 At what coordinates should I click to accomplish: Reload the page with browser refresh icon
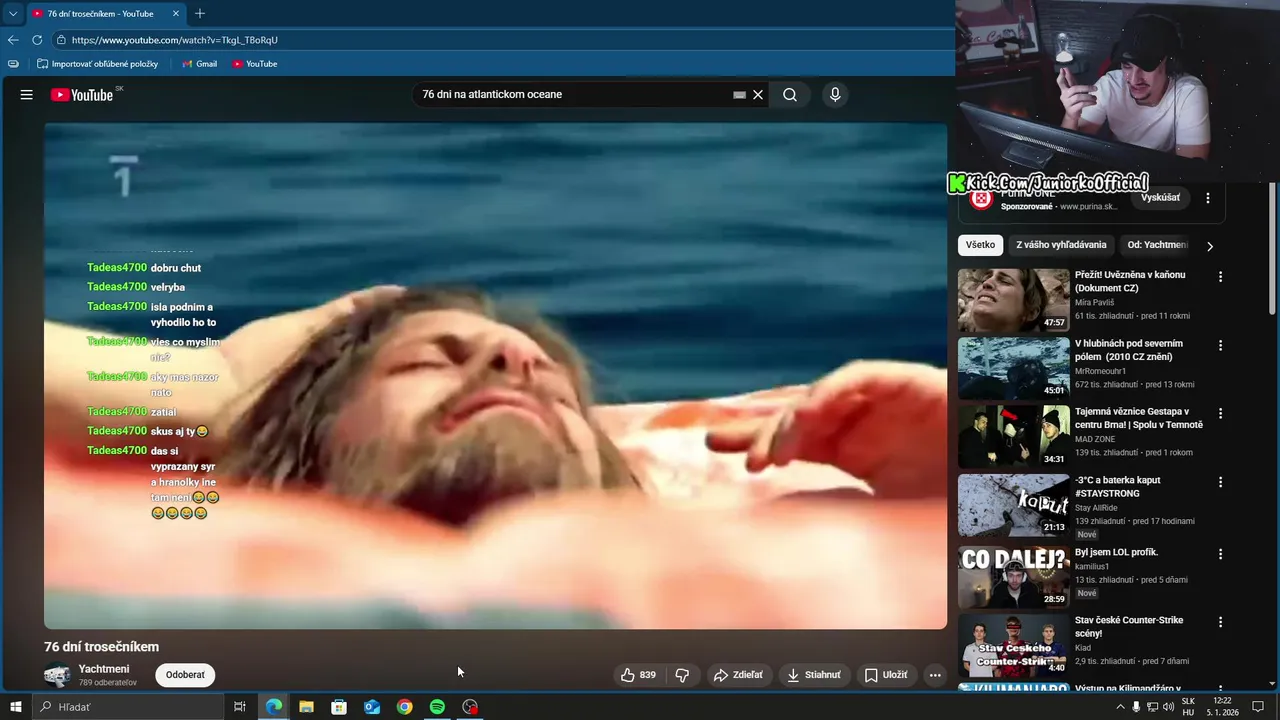37,40
